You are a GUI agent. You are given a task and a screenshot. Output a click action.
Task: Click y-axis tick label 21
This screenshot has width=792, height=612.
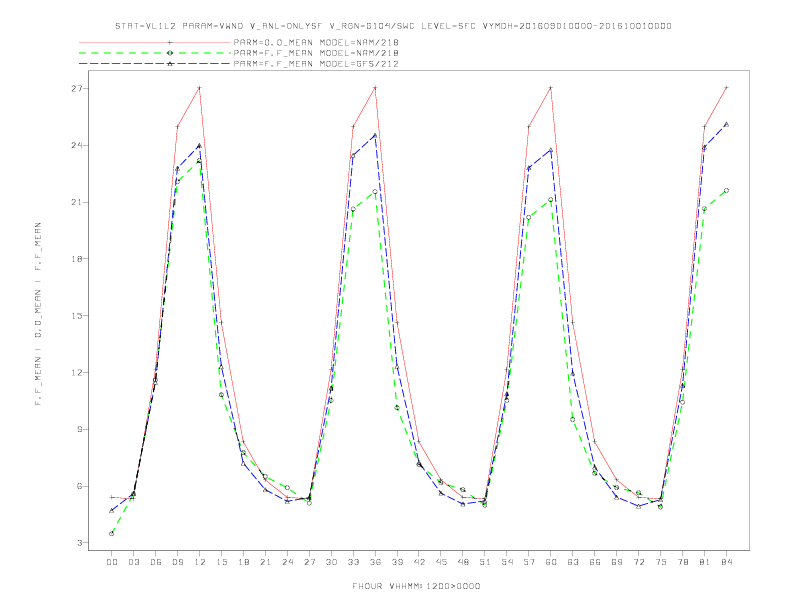[79, 202]
